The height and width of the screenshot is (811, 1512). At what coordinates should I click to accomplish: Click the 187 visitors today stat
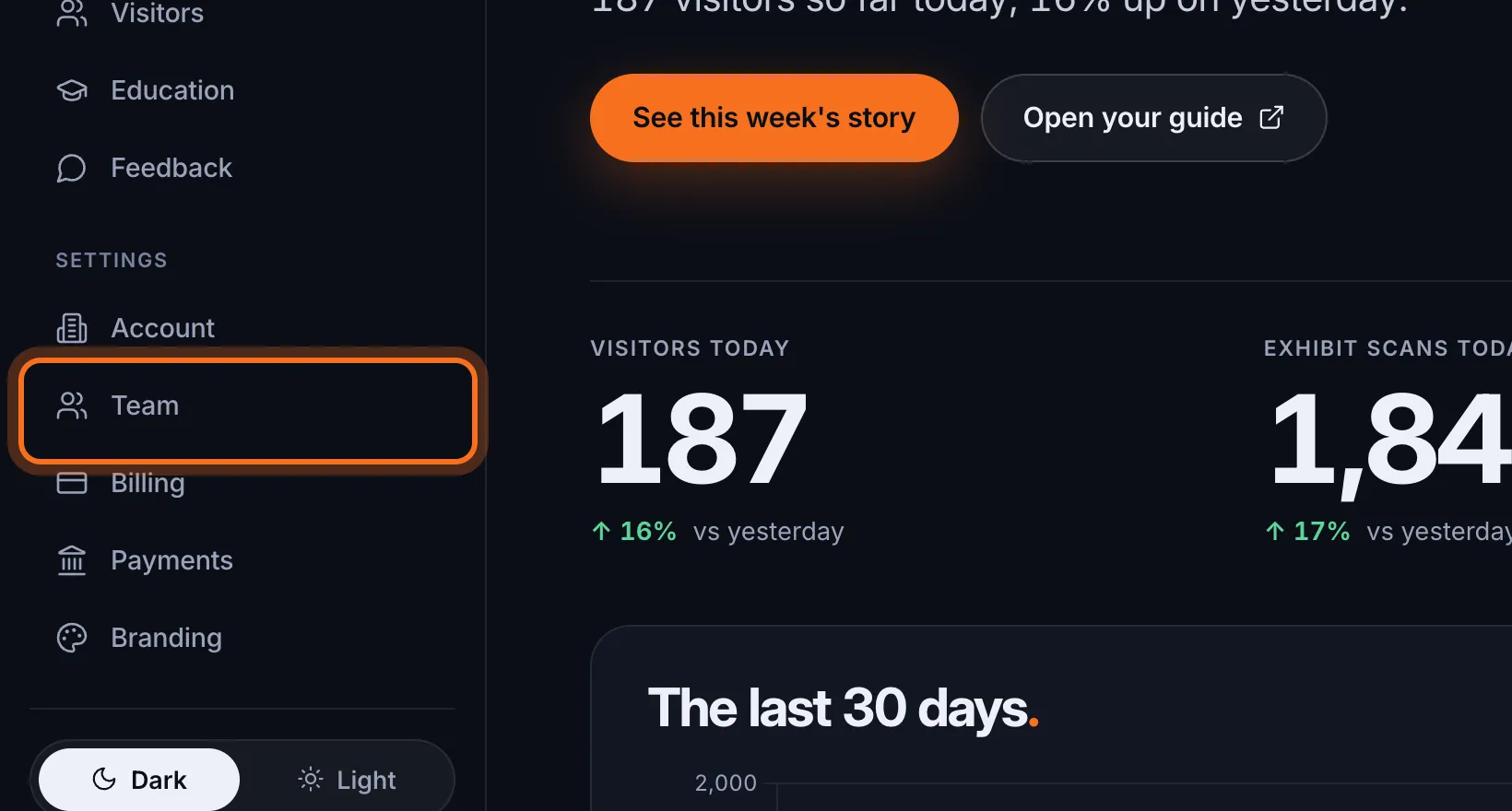point(703,439)
